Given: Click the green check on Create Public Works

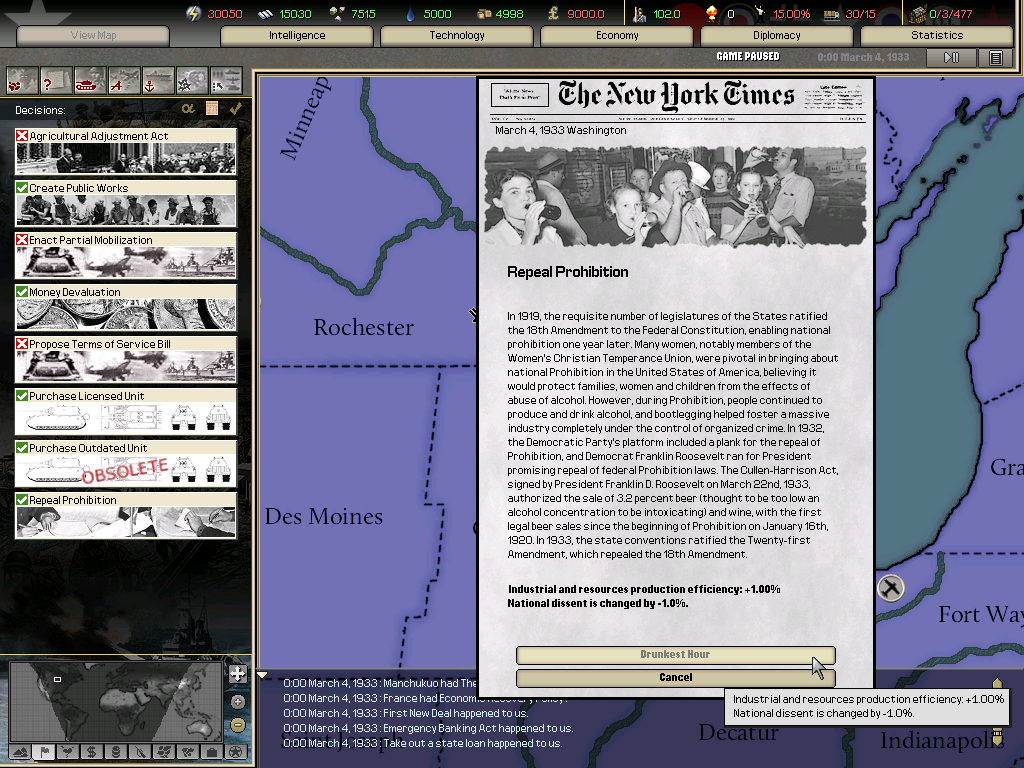Looking at the screenshot, I should pos(22,188).
